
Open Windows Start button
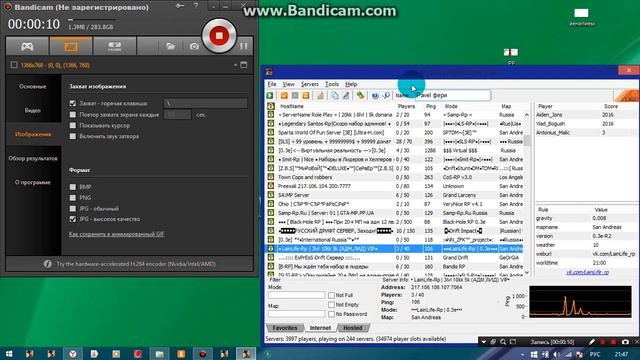[9, 353]
